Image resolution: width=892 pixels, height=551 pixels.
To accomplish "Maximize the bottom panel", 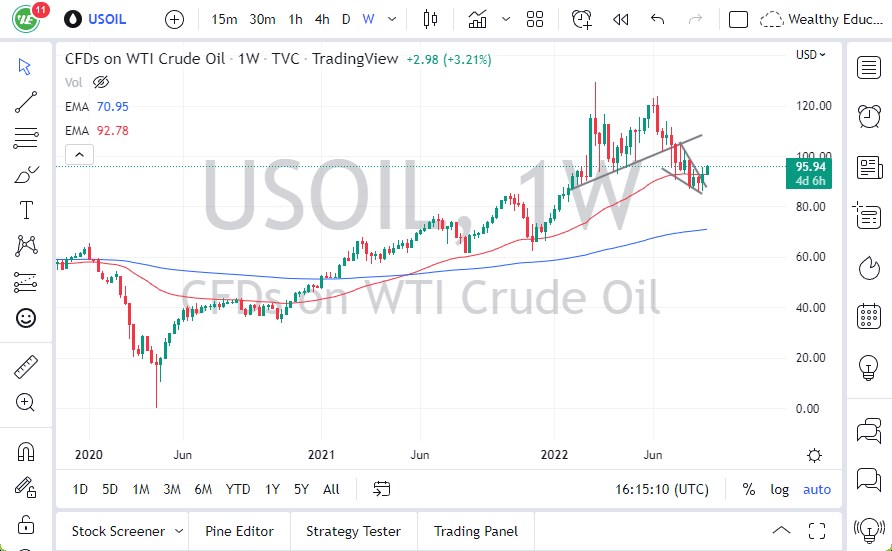I will click(x=817, y=531).
